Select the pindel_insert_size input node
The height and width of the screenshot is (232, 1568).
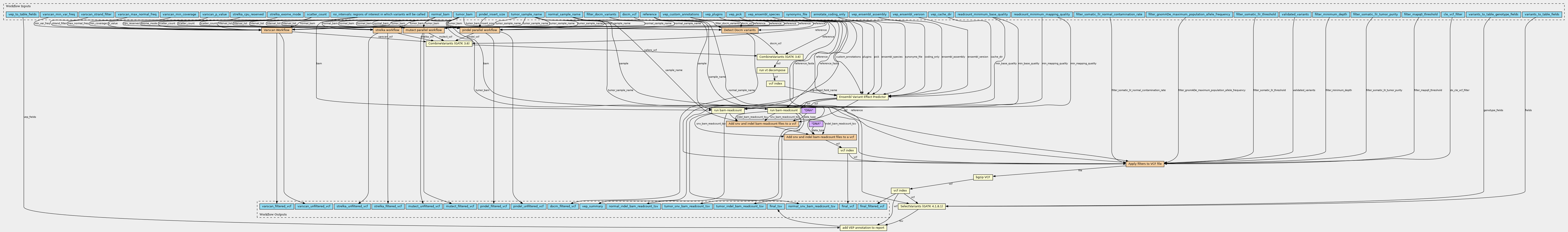pos(492,14)
